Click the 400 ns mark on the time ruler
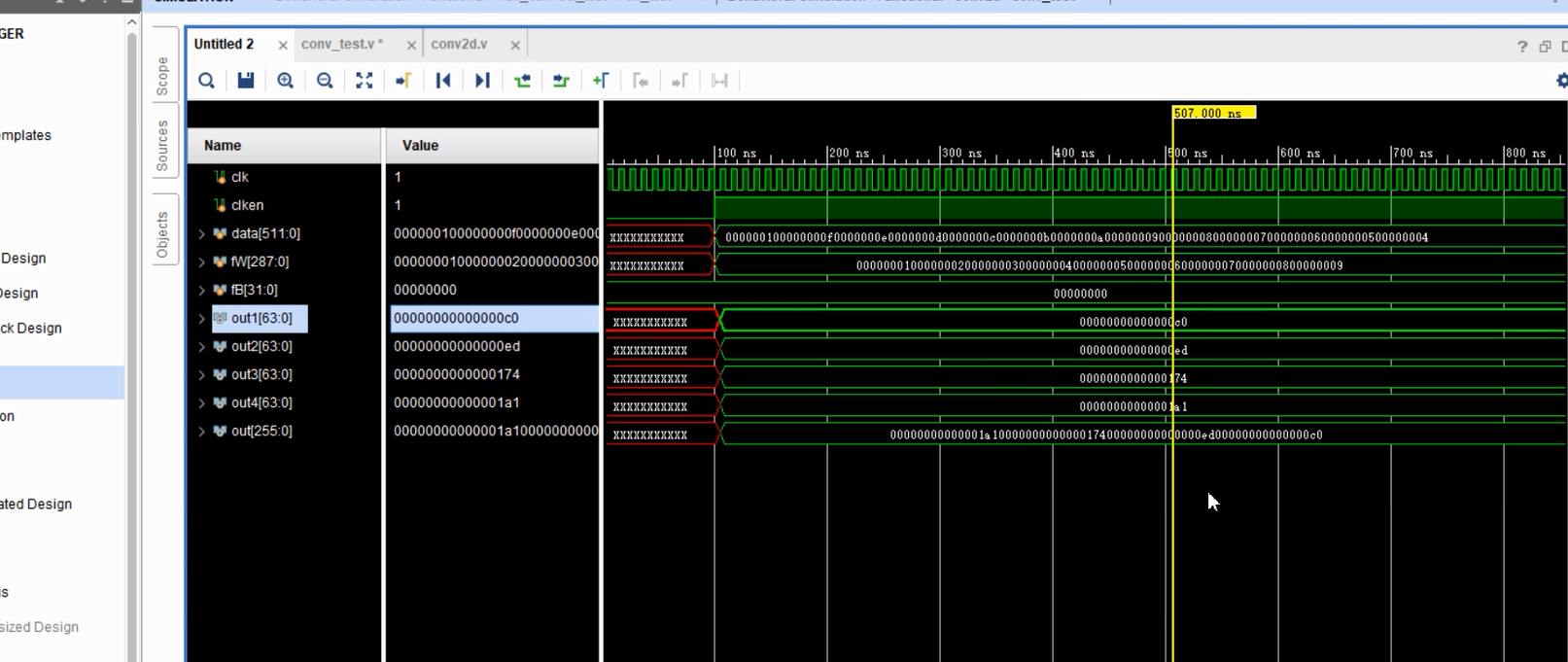 (x=1072, y=153)
